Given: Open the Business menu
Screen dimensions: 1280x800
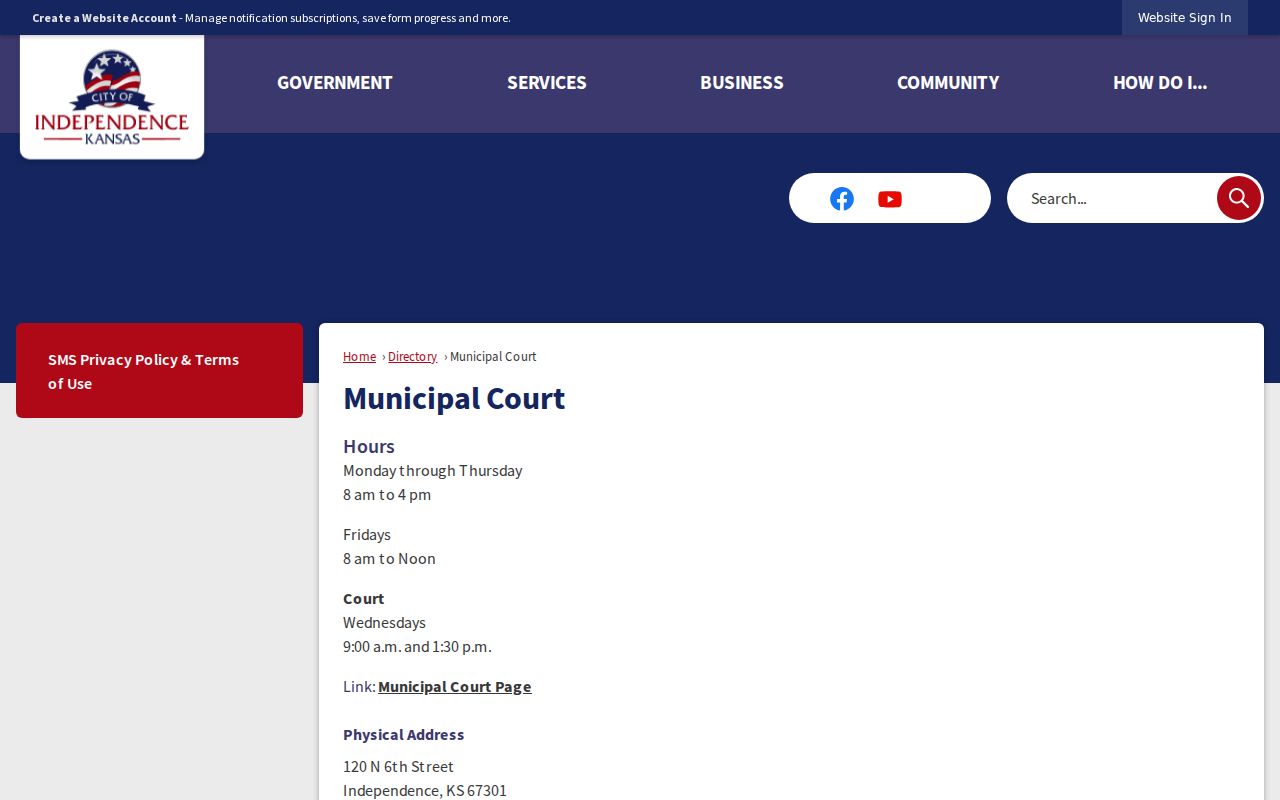Looking at the screenshot, I should [742, 83].
